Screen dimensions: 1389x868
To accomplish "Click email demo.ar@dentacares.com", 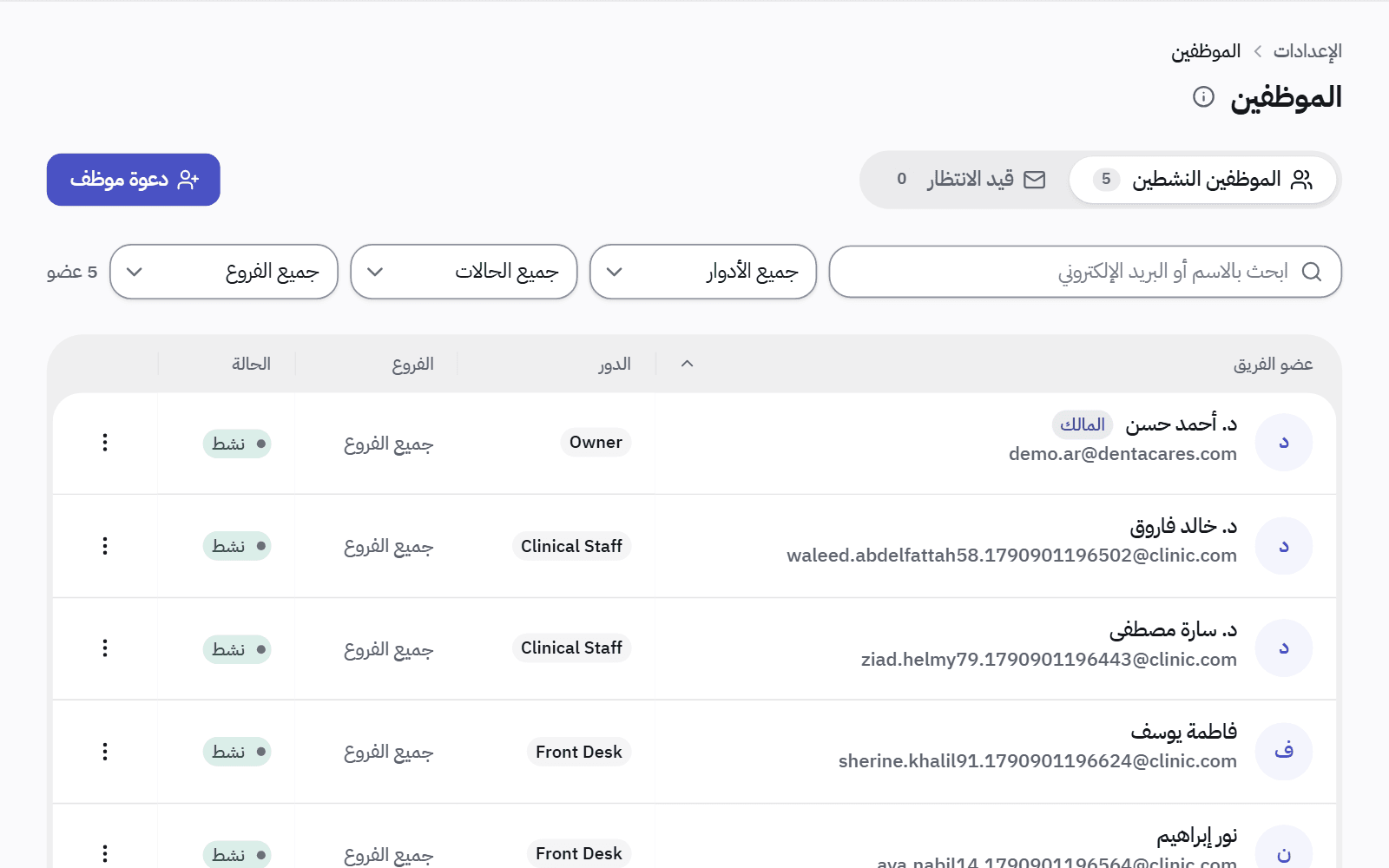I will [1122, 454].
